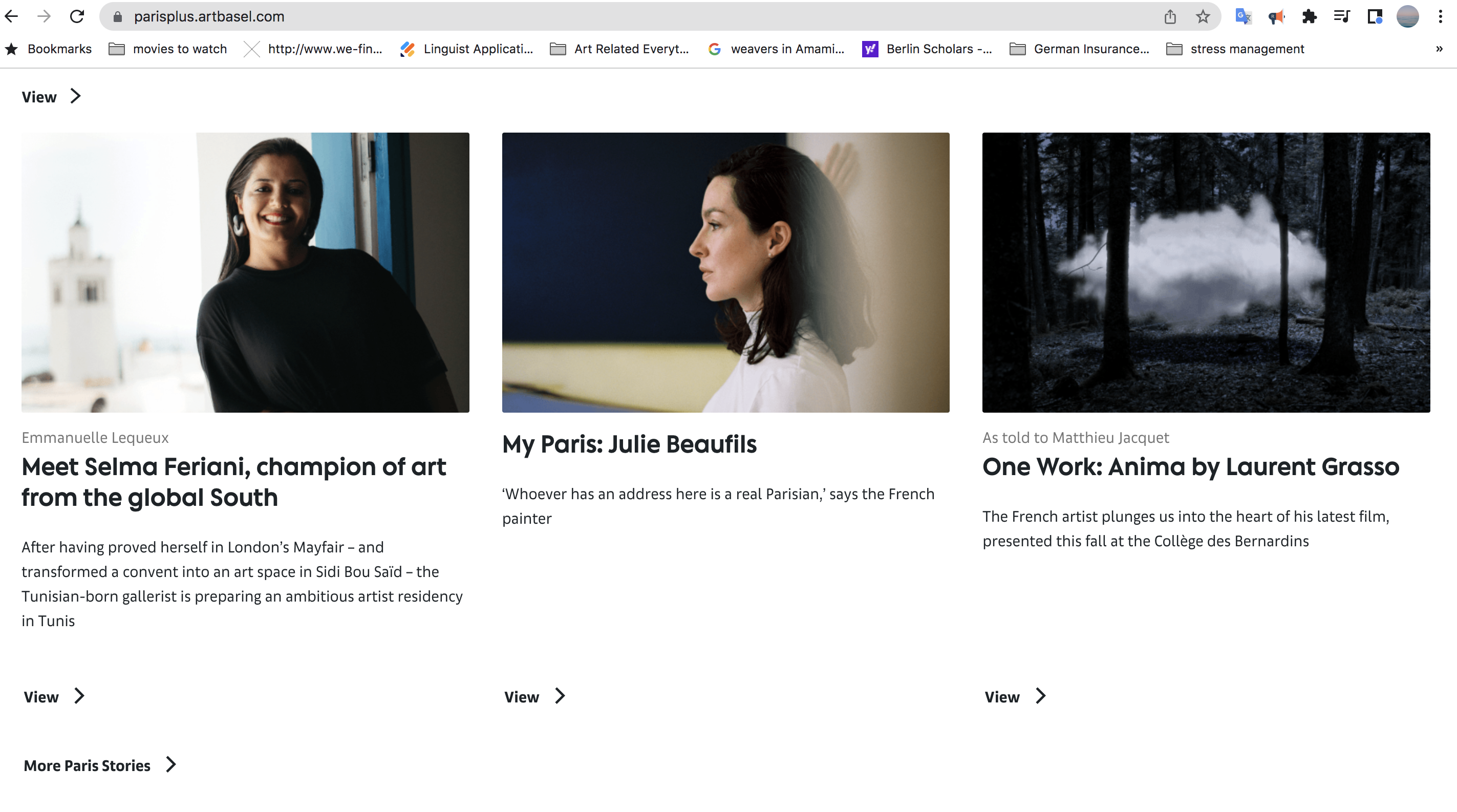
Task: Click the share page icon in the address bar
Action: click(1170, 16)
